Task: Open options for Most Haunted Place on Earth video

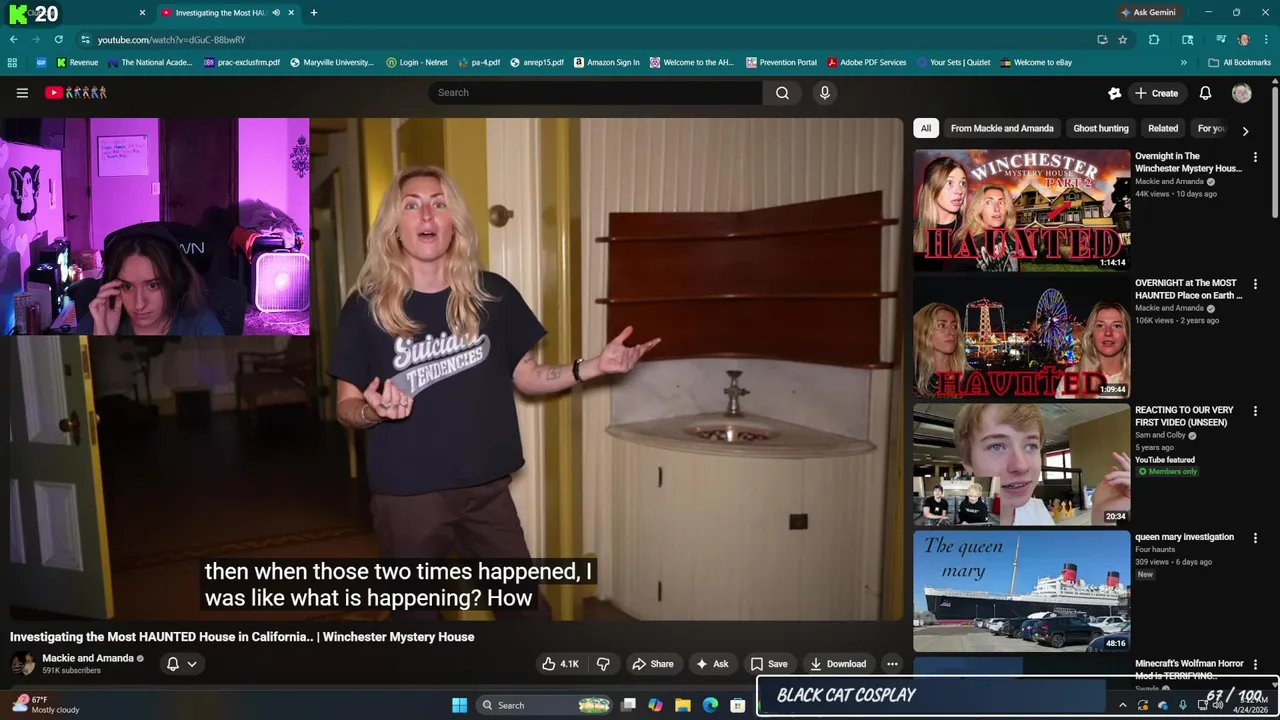Action: [1255, 284]
